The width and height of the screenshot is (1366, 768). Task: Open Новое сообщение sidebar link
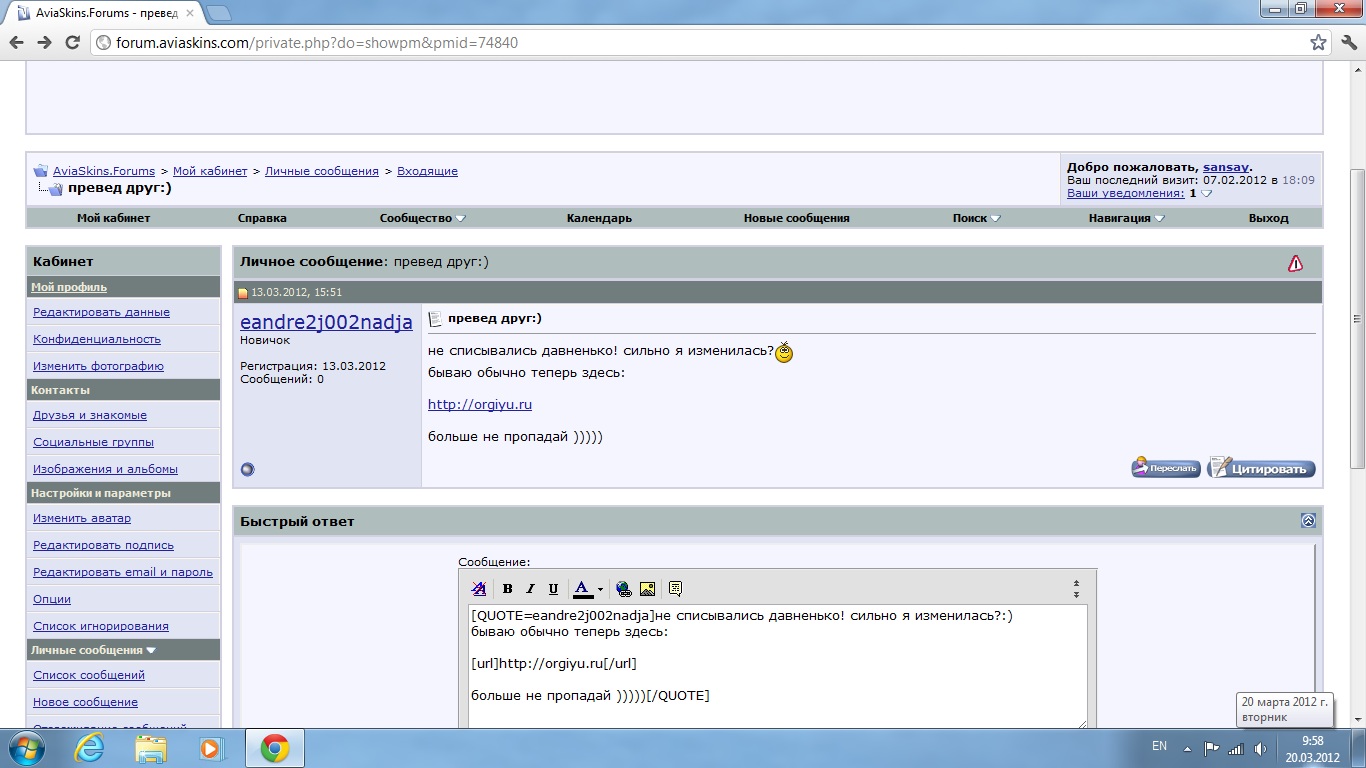[x=85, y=702]
